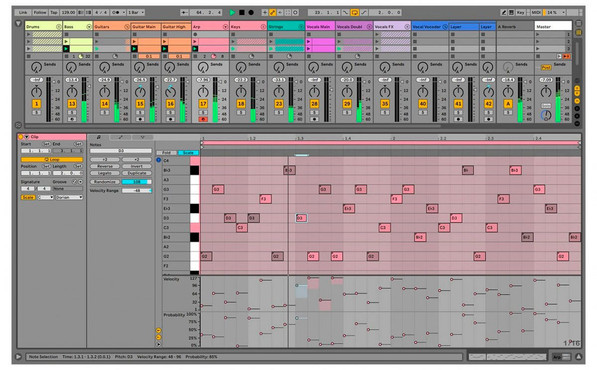
Task: Stop playback with the Stop button
Action: click(x=242, y=13)
